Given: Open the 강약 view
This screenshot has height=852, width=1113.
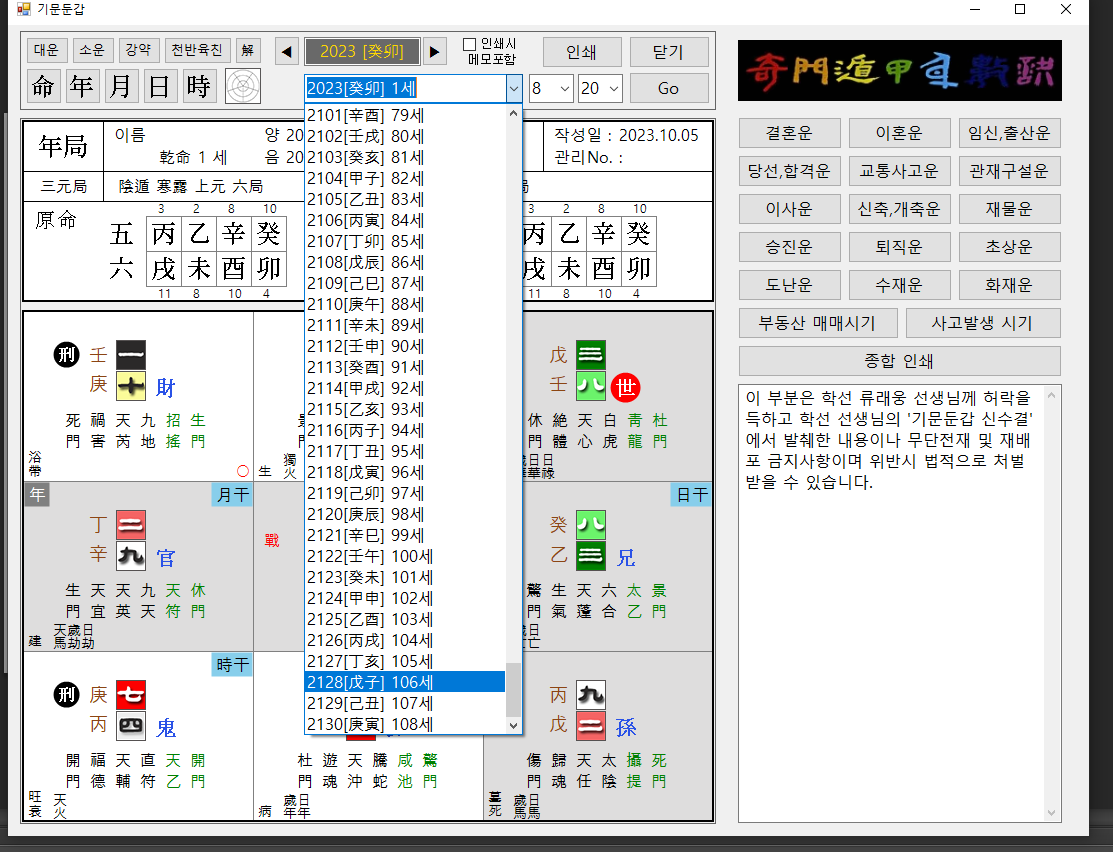Looking at the screenshot, I should tap(138, 50).
